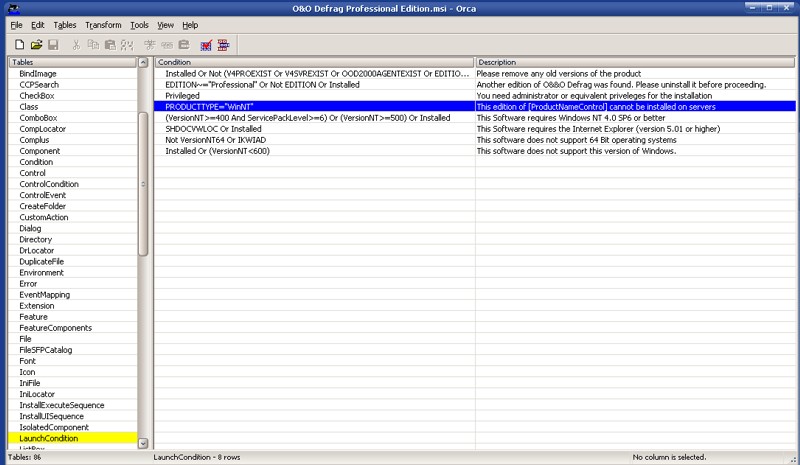Select the CCPSearch table
Viewport: 800px width, 465px height.
point(39,85)
